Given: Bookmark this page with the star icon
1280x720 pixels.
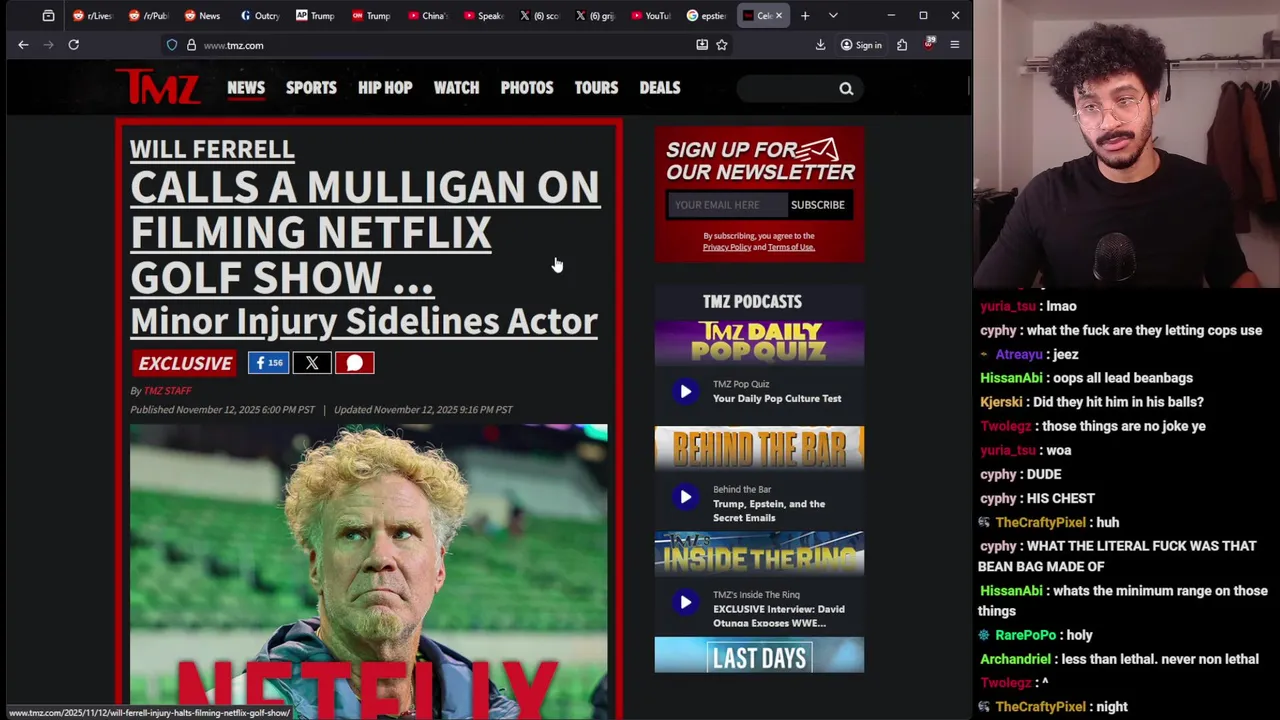Looking at the screenshot, I should 721,45.
